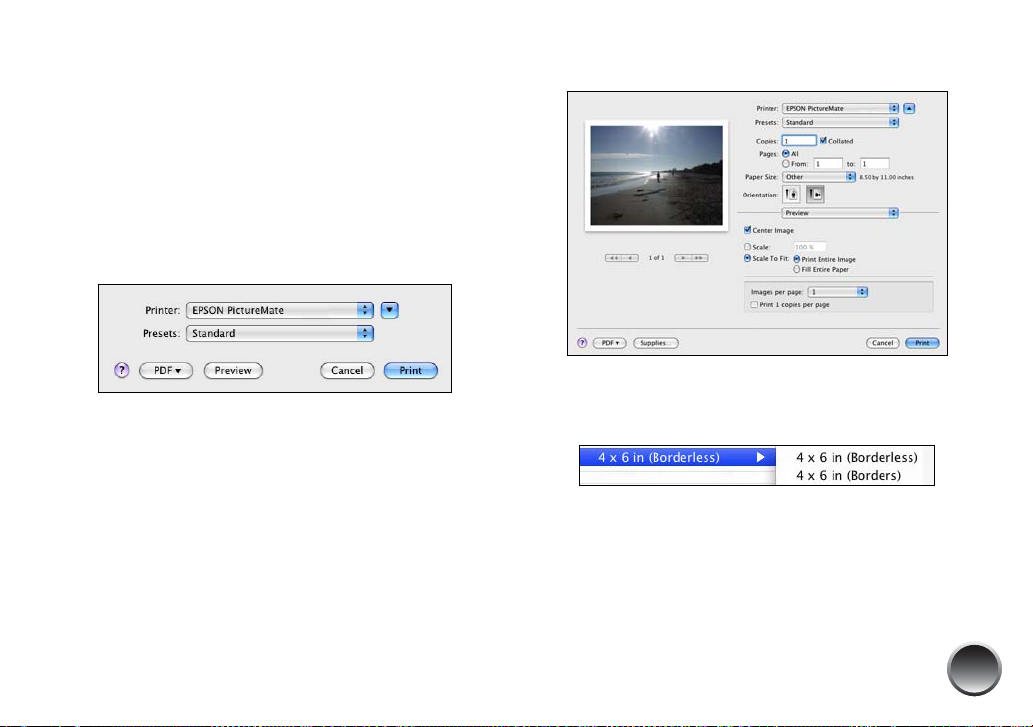Go to previous page of print preview
This screenshot has width=1033, height=727.
(630, 258)
